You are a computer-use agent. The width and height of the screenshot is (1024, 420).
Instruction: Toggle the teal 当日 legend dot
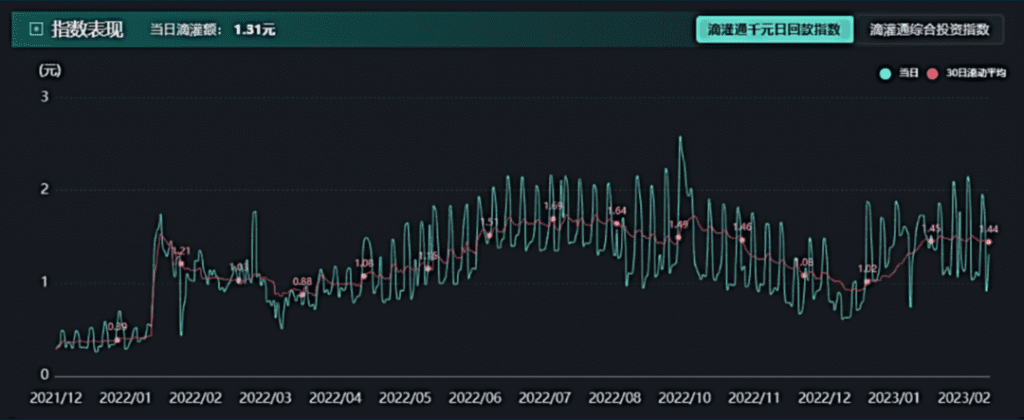click(885, 73)
